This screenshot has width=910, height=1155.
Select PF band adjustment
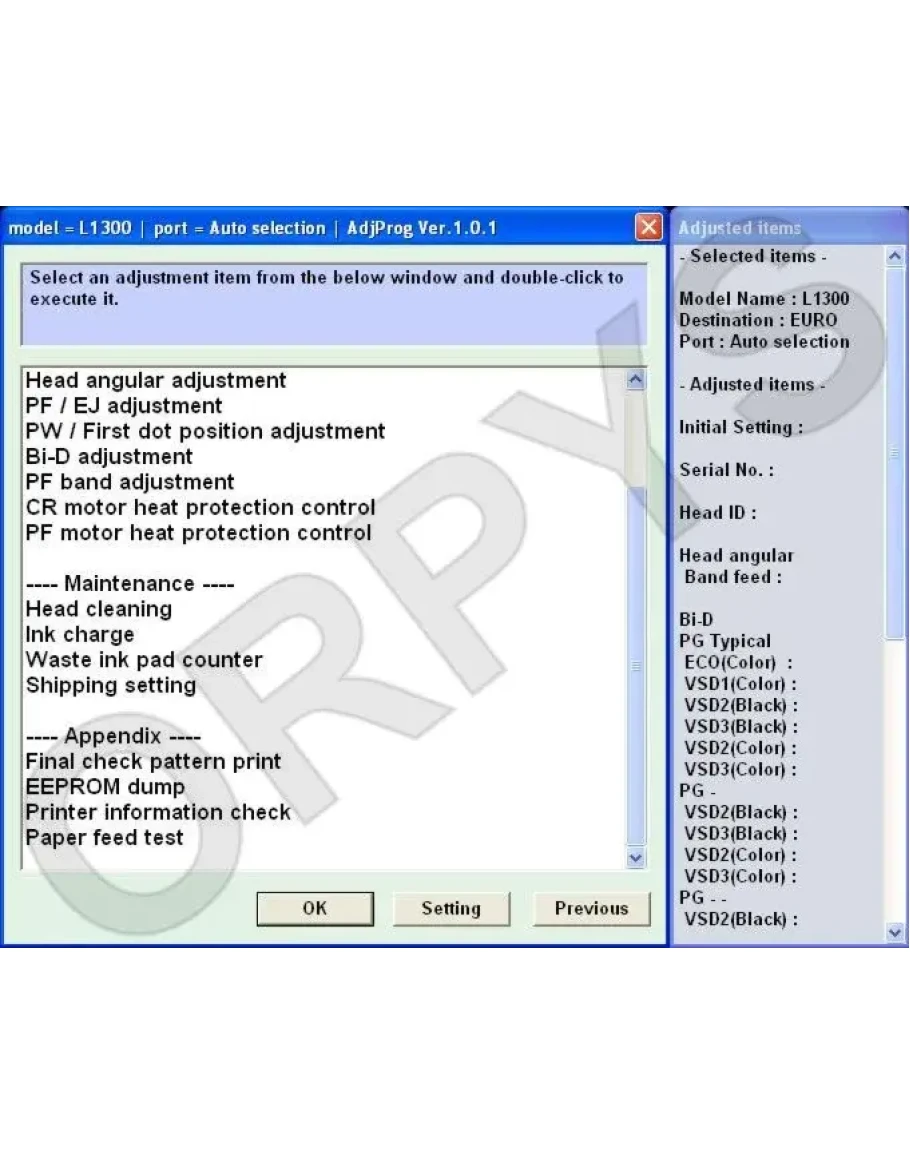[x=130, y=482]
